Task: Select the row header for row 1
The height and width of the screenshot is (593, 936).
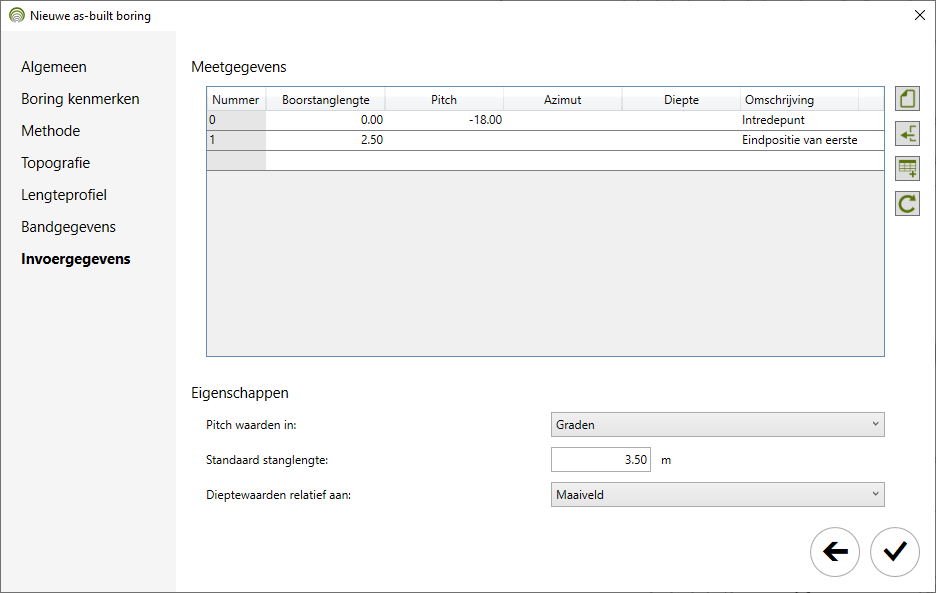Action: click(236, 140)
